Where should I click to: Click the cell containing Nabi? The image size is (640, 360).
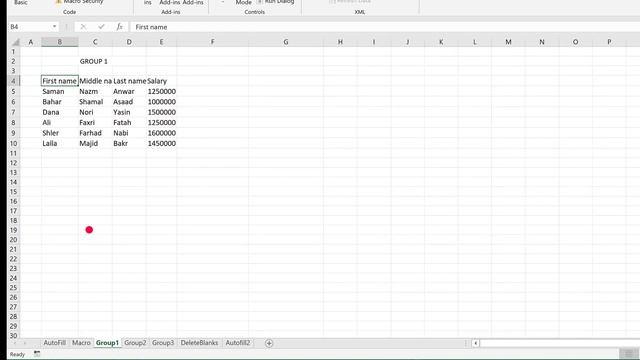[x=129, y=133]
